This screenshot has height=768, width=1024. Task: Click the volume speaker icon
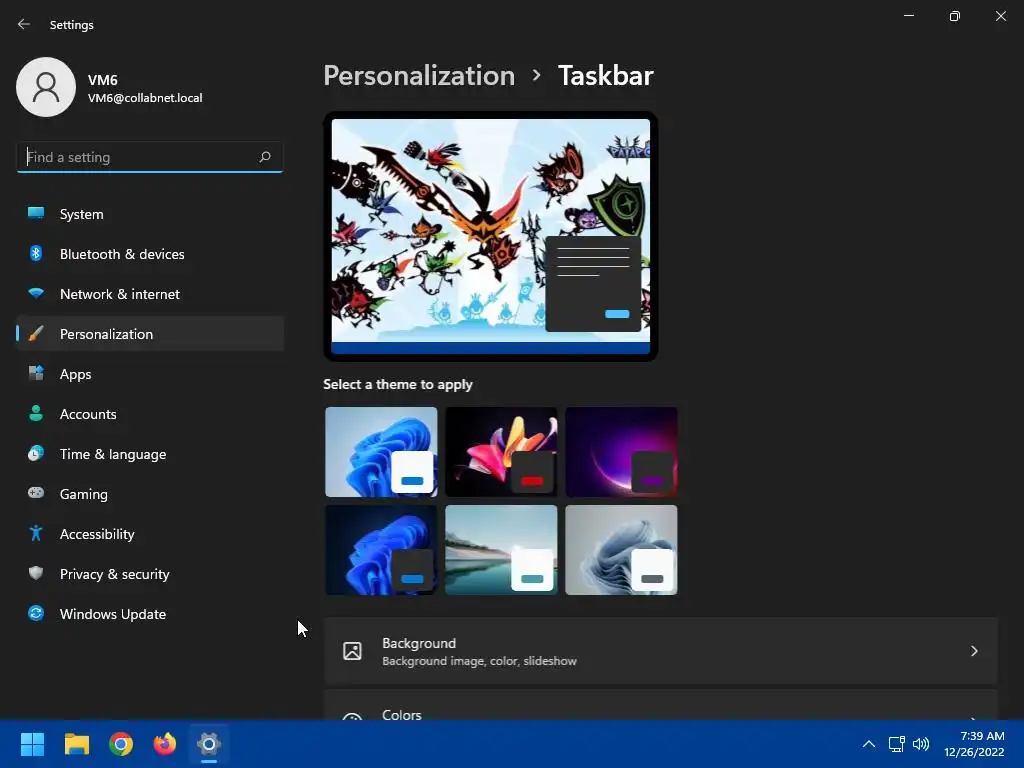tap(921, 744)
